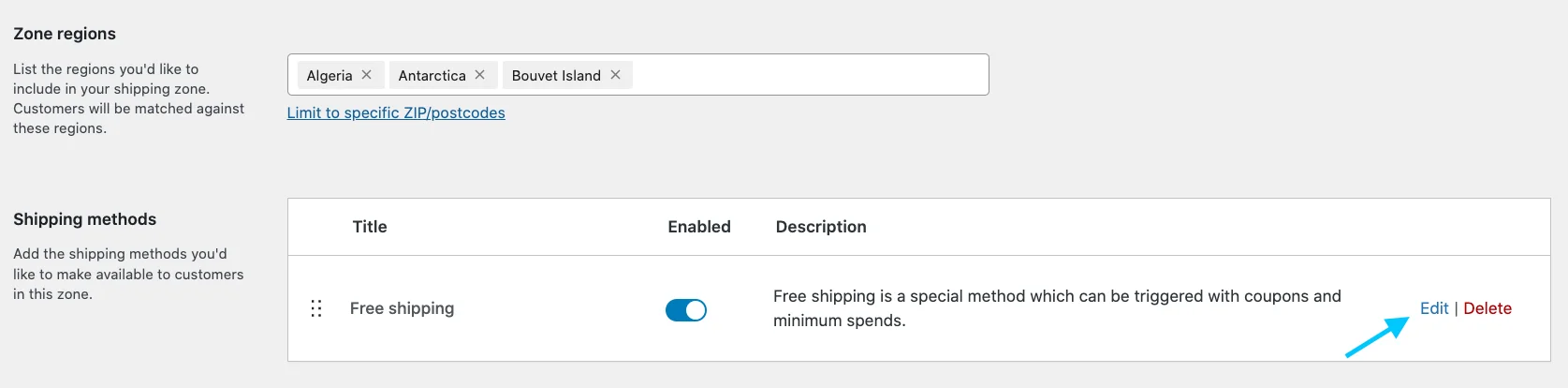Click inside the zone regions input field
Screen dimensions: 1568x388
pos(810,75)
